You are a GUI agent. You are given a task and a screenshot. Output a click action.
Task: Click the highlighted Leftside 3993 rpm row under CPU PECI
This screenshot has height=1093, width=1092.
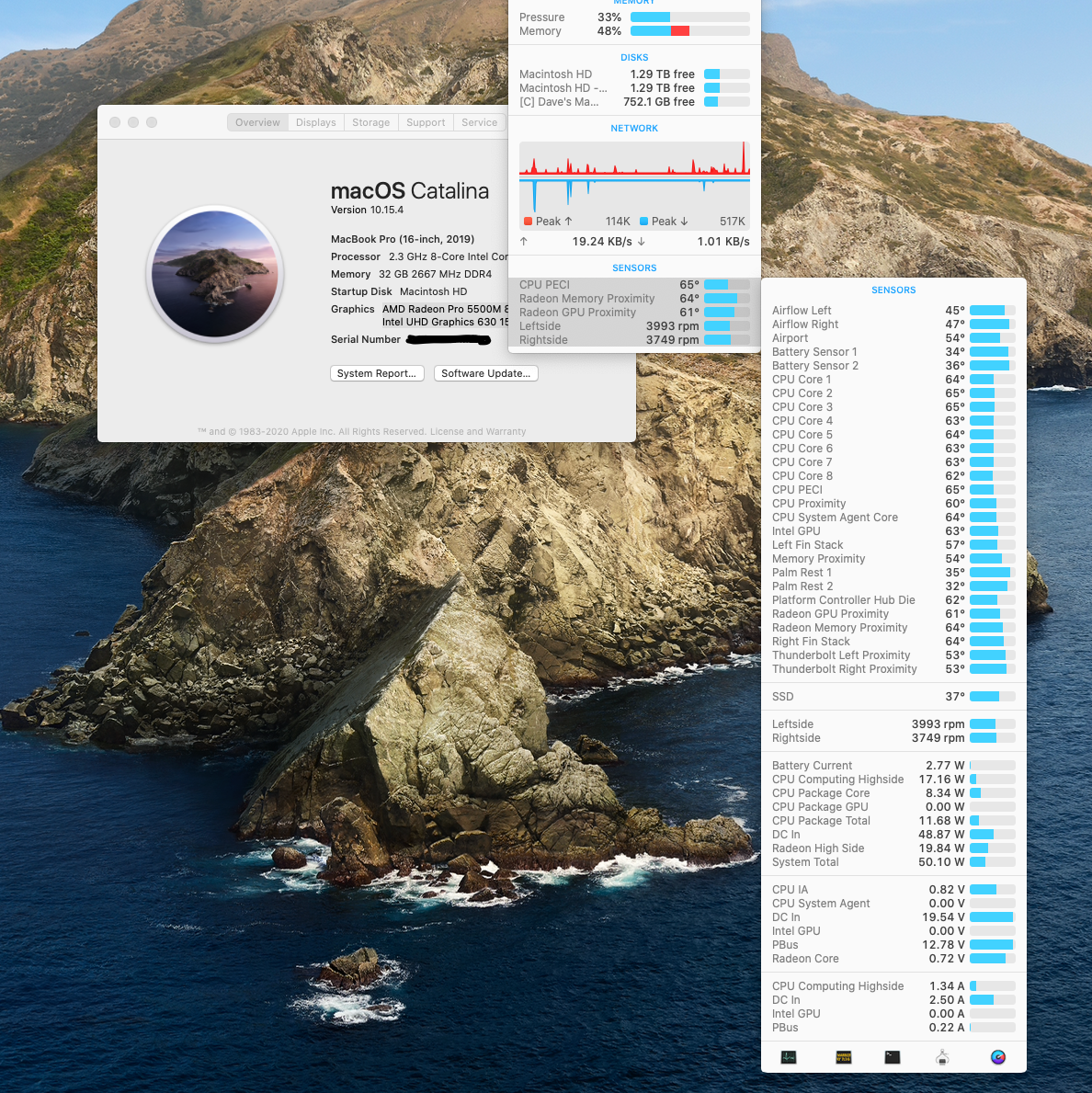(x=634, y=326)
